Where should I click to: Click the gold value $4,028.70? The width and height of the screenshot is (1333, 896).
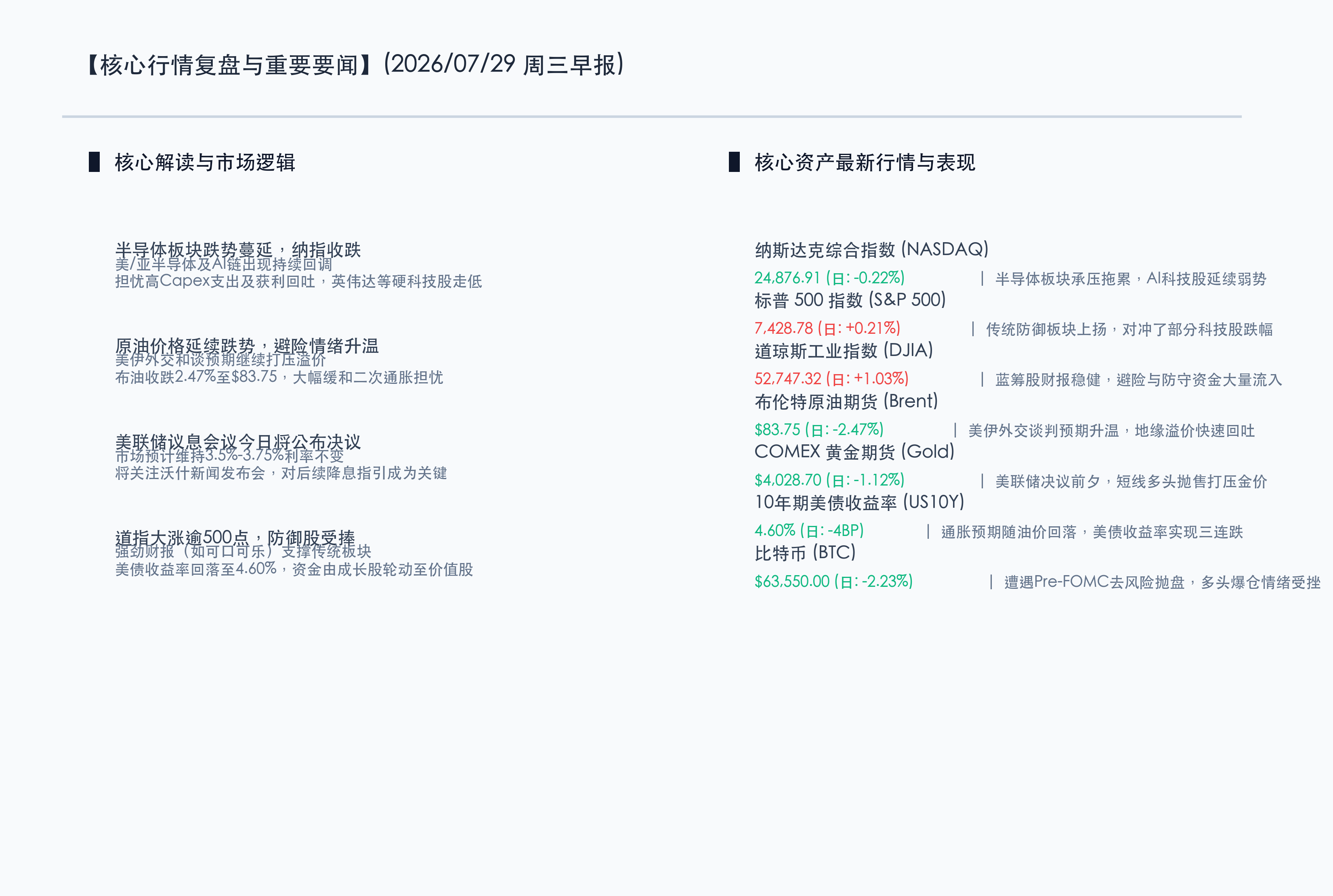tap(829, 480)
